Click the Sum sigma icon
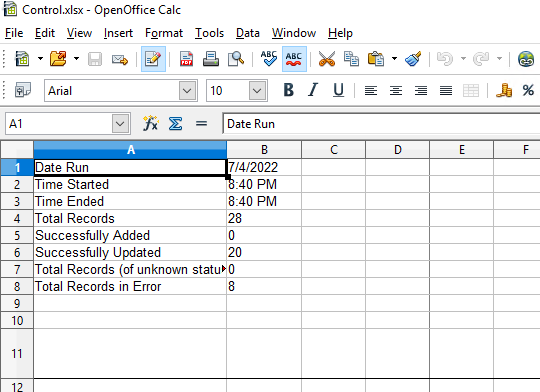 point(175,123)
